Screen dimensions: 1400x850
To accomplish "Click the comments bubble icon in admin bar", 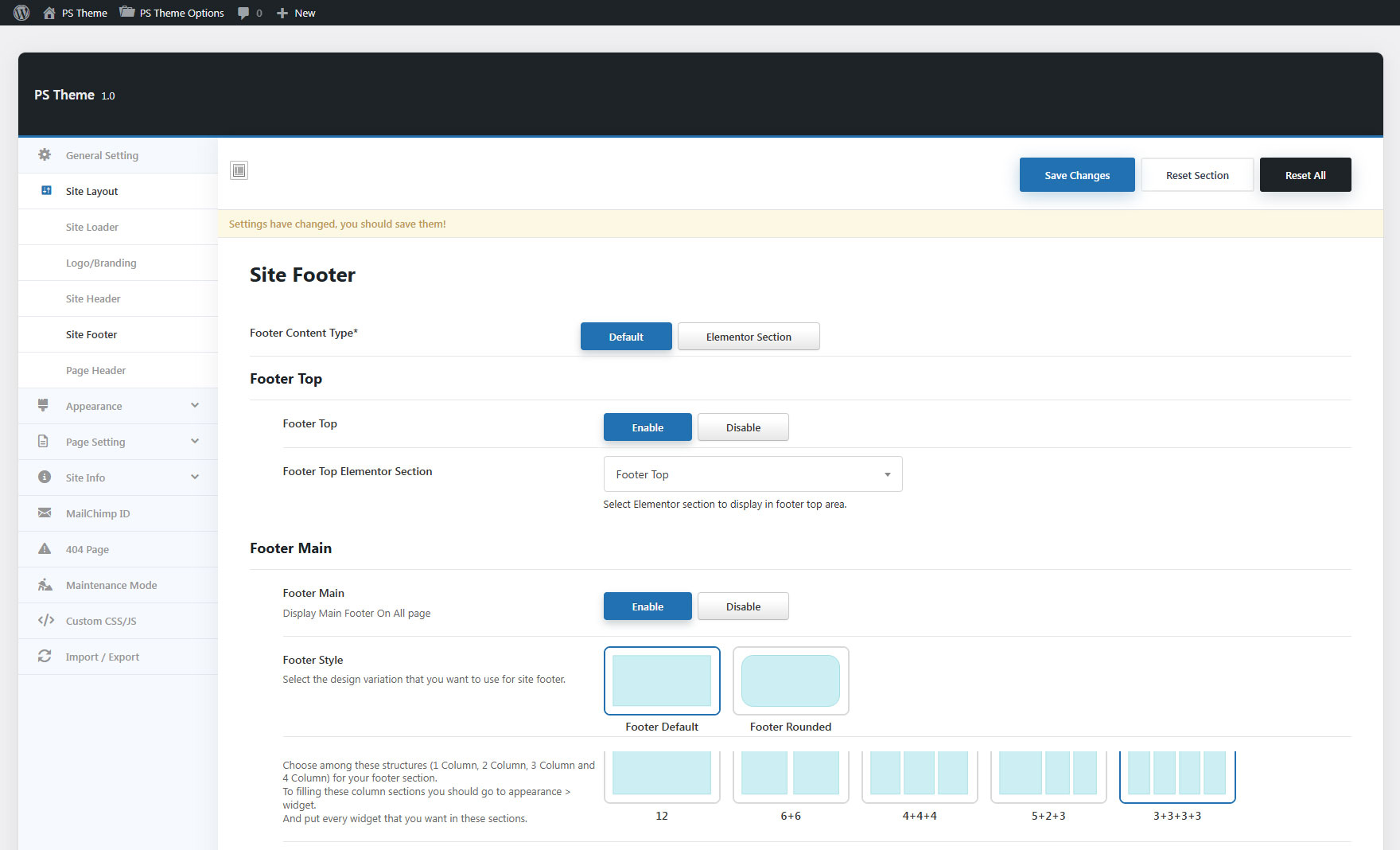I will pos(243,13).
